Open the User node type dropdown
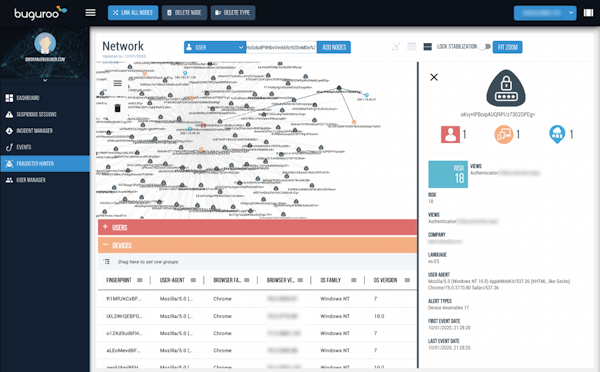This screenshot has width=600, height=372. click(215, 47)
